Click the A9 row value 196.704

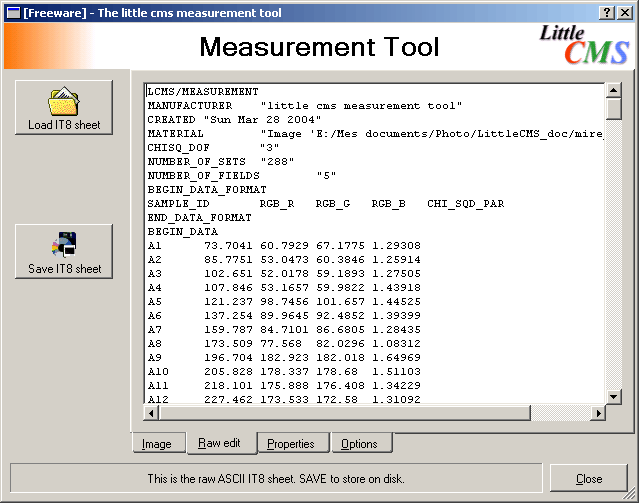228,357
